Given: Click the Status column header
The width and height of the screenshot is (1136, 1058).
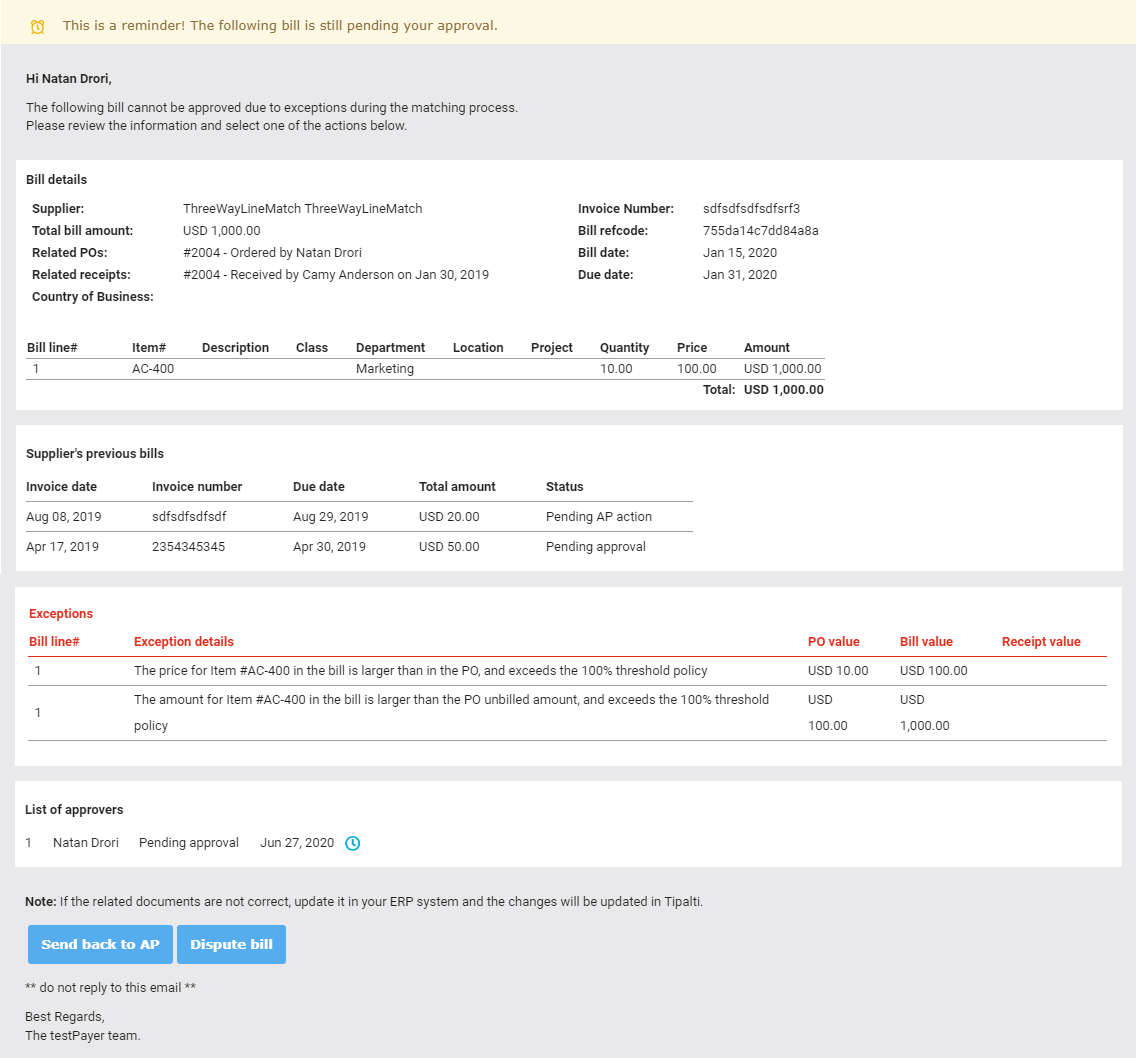Looking at the screenshot, I should [x=564, y=487].
